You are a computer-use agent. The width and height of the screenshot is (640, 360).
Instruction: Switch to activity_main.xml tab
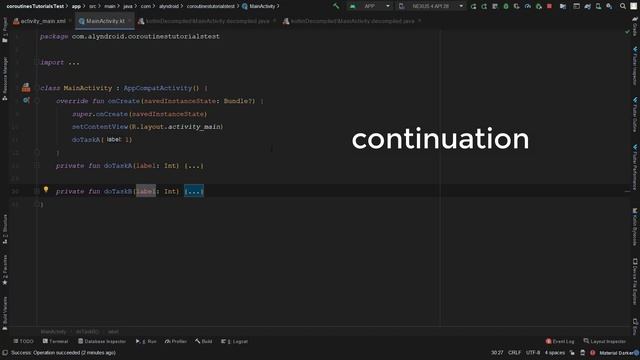tap(42, 21)
